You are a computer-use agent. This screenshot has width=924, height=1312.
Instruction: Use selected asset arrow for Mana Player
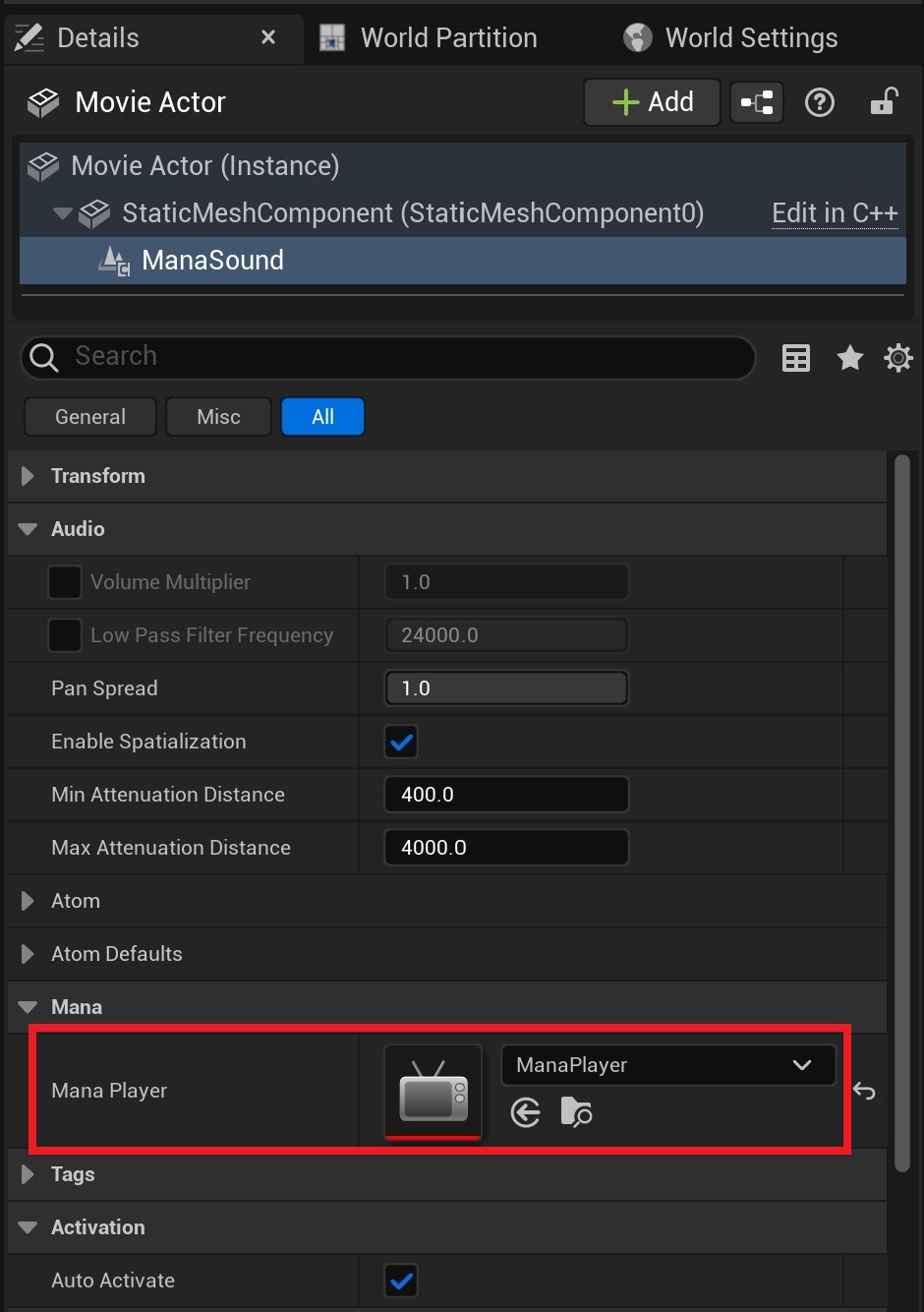[x=526, y=1112]
